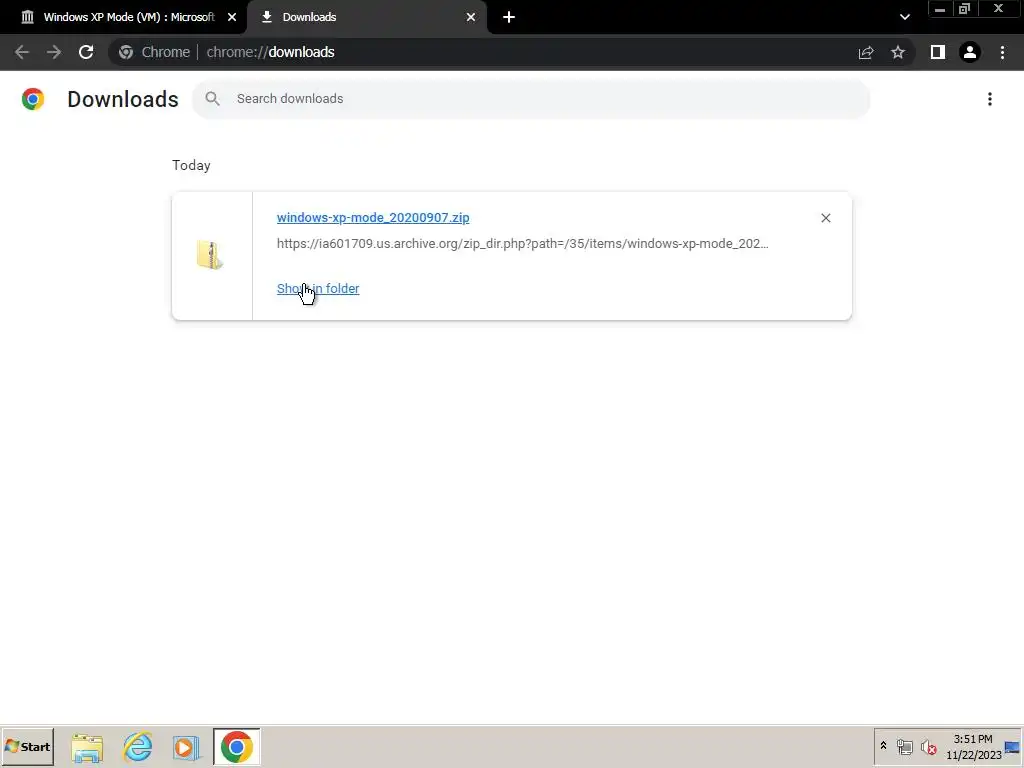This screenshot has width=1024, height=768.
Task: Open Chrome's three-dot main menu
Action: click(x=1002, y=52)
